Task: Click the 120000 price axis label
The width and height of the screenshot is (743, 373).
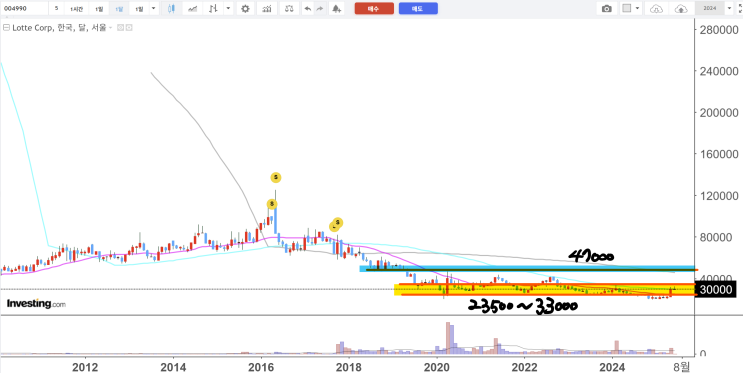Action: click(x=718, y=195)
